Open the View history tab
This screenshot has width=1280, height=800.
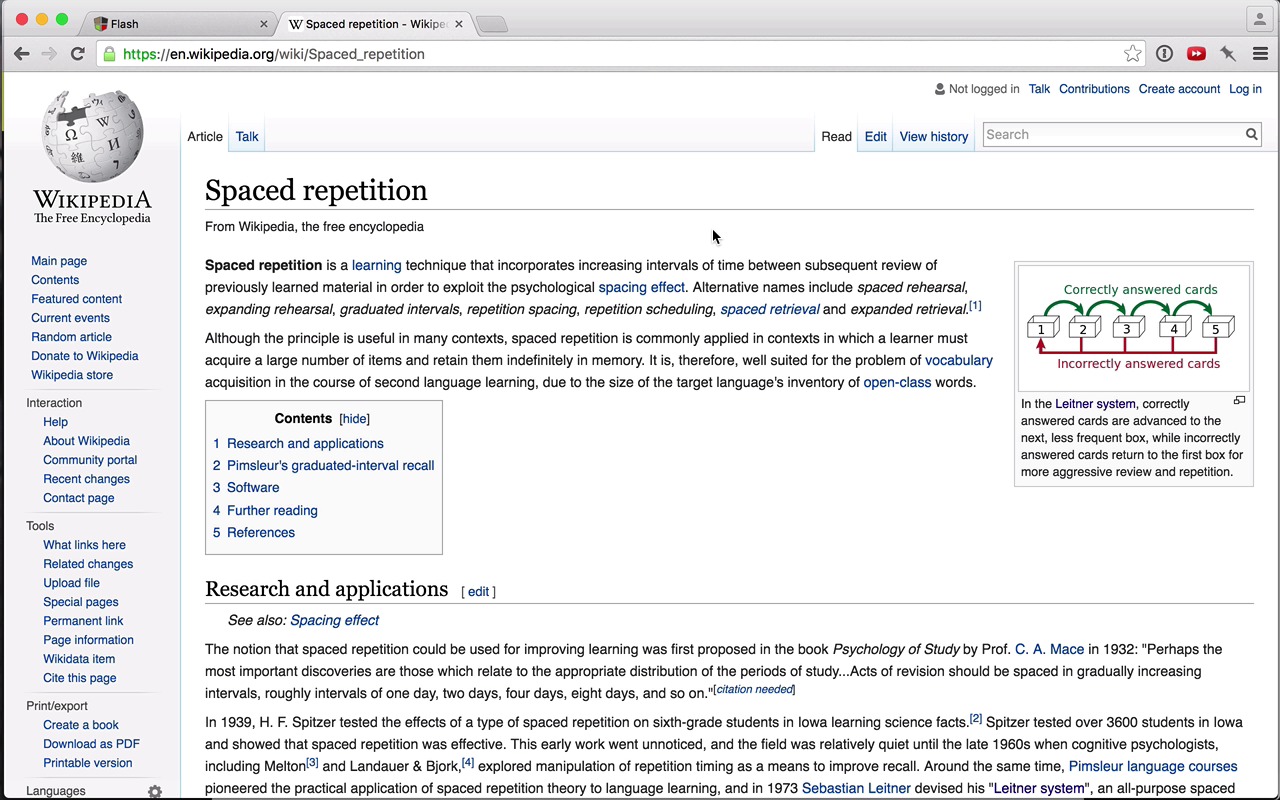point(934,137)
